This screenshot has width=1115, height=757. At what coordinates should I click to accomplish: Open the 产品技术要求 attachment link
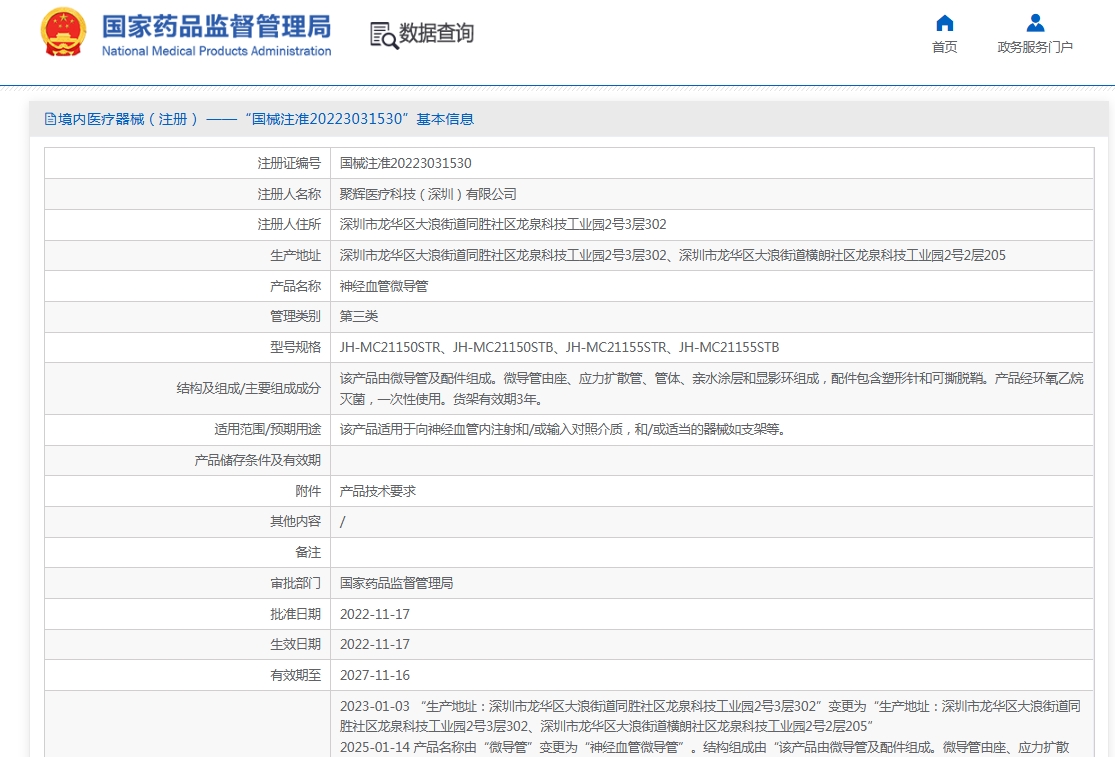(x=378, y=491)
